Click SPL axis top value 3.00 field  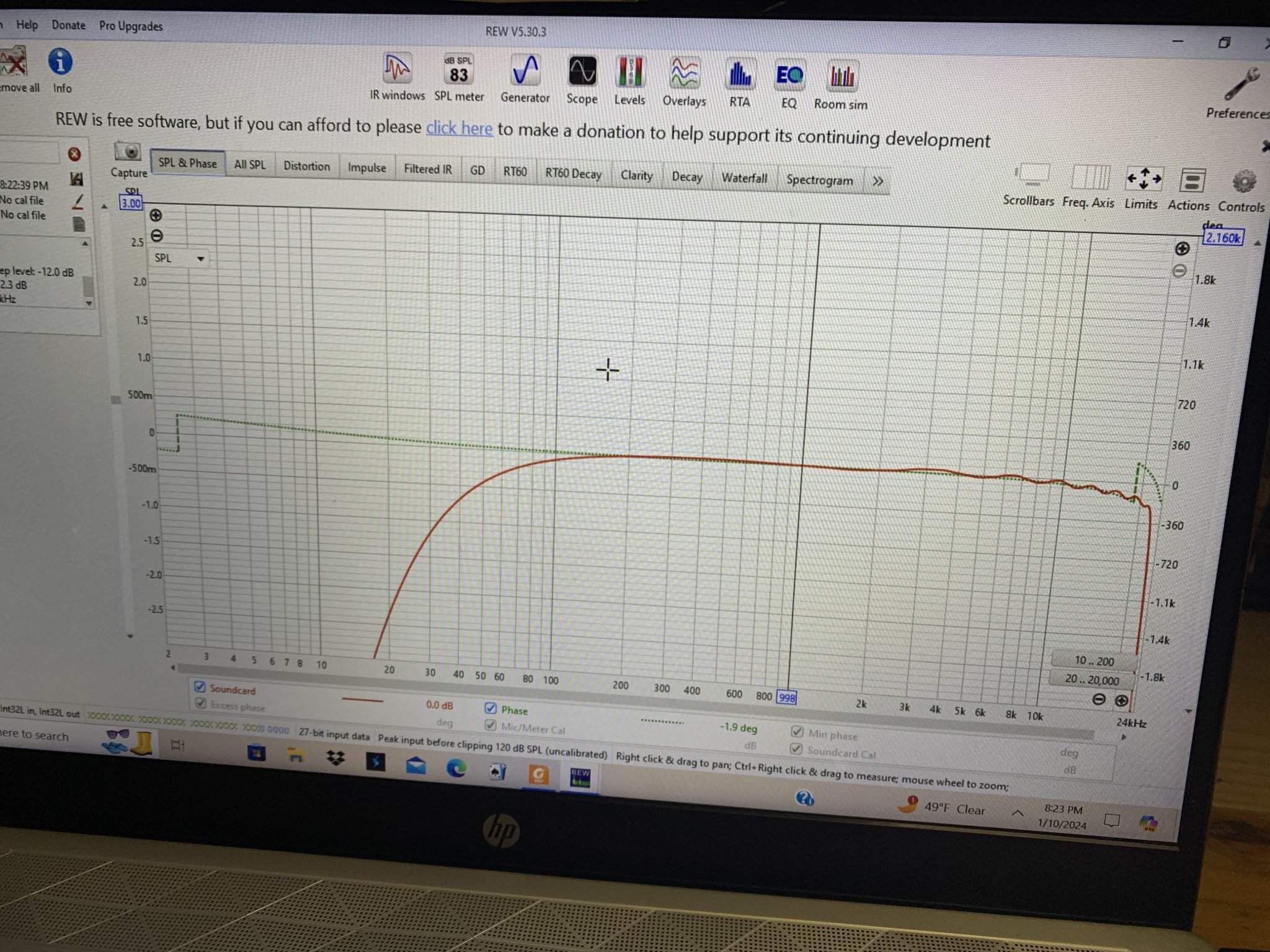[x=130, y=203]
